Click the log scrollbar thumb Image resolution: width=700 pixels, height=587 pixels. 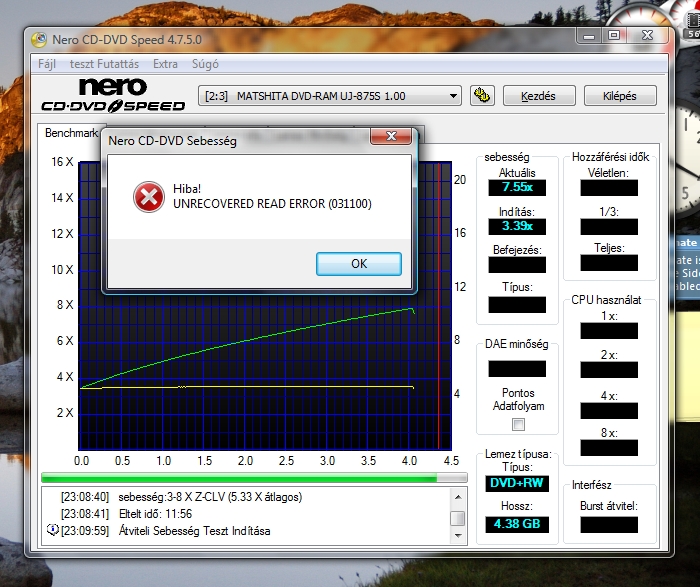458,519
